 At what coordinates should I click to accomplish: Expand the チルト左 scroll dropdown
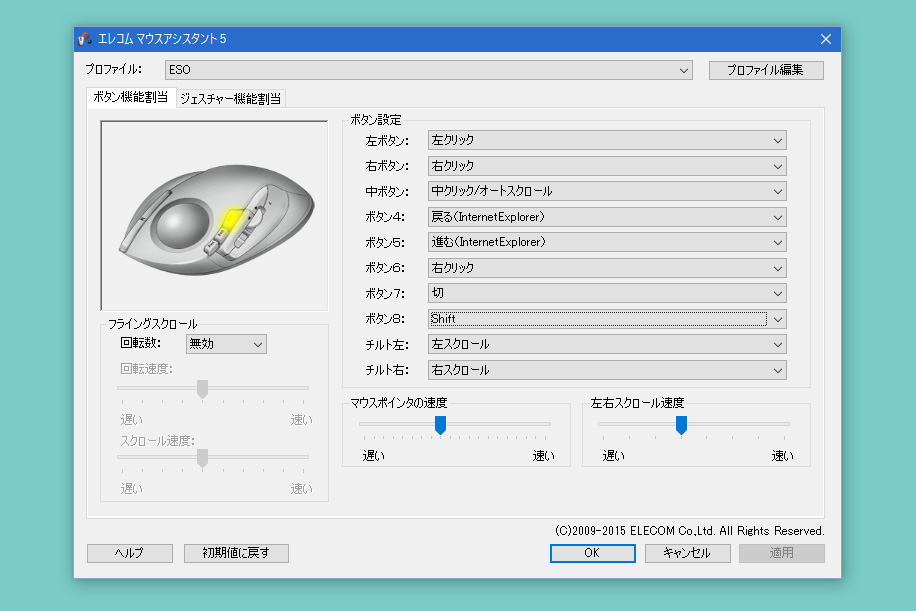tap(607, 345)
